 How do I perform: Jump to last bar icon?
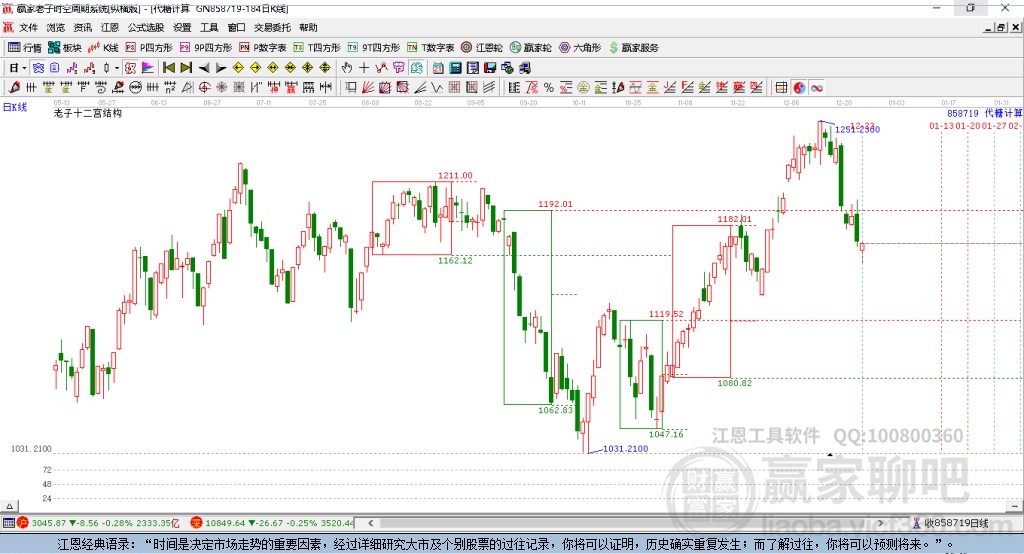[x=186, y=68]
